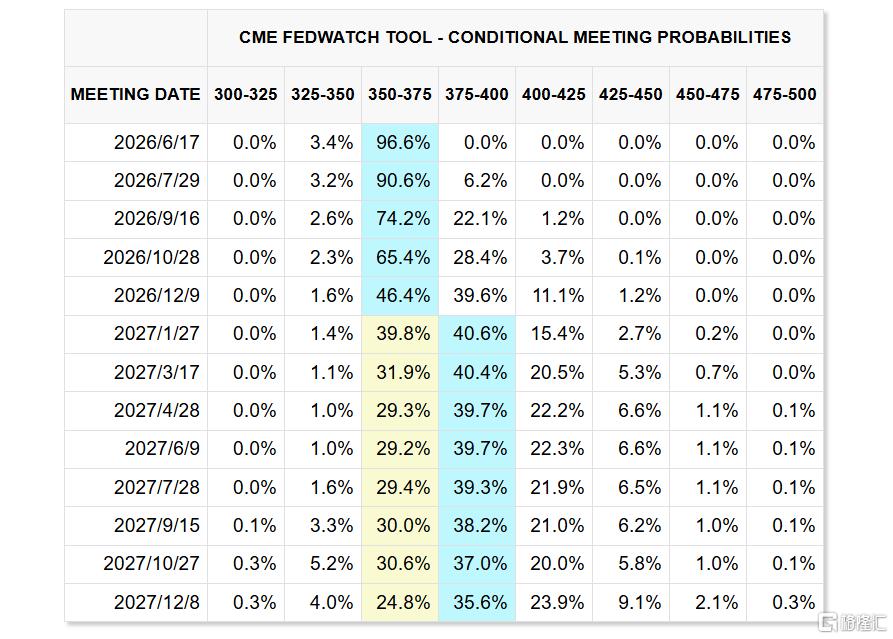Click the 90.6% cell for 2026/7/29
The image size is (893, 639).
point(400,181)
